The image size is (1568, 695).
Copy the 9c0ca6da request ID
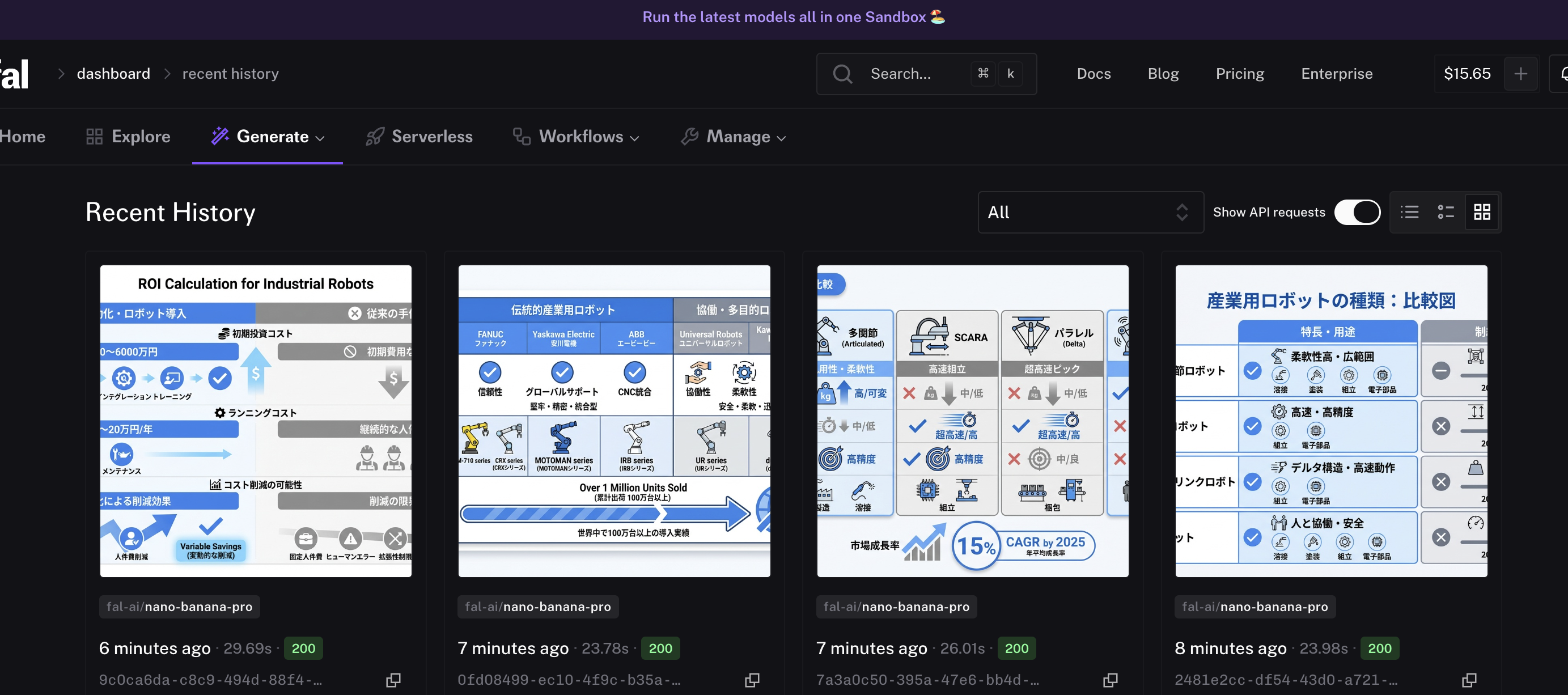click(x=393, y=680)
